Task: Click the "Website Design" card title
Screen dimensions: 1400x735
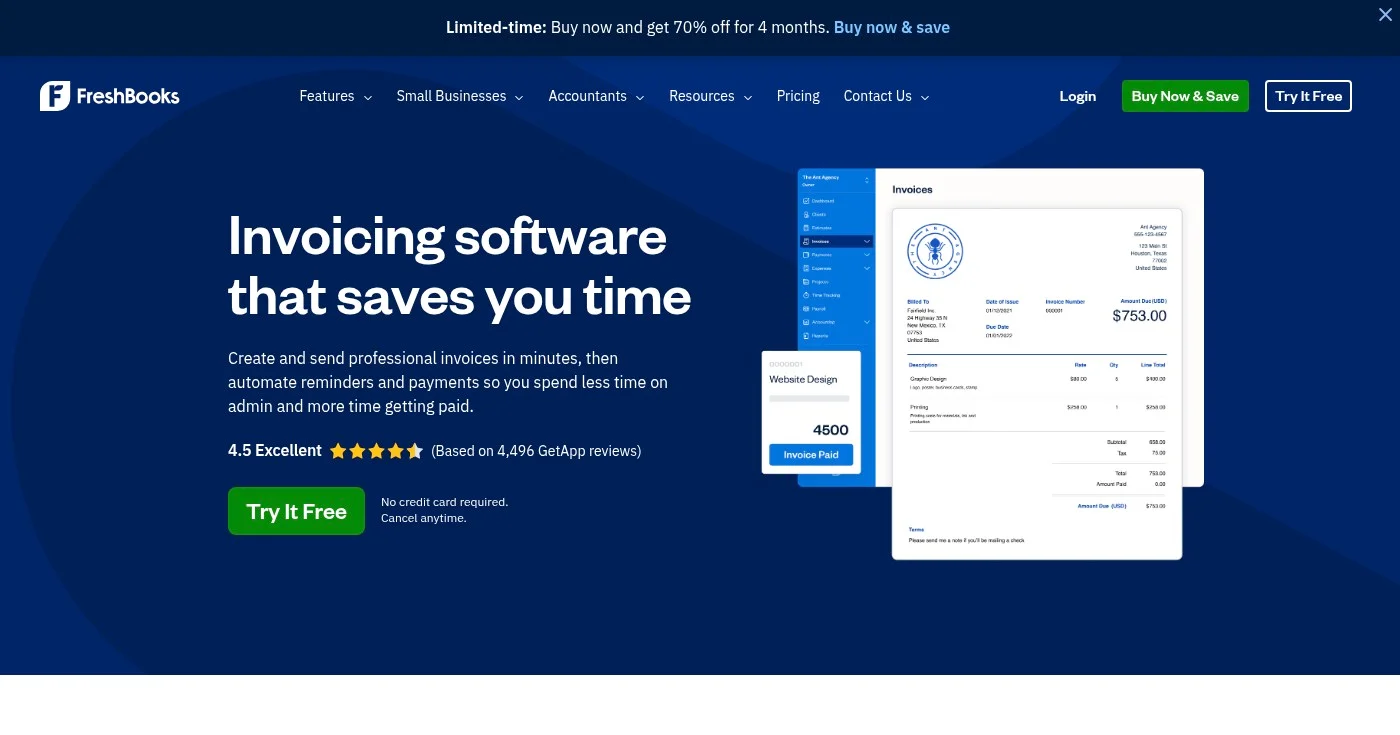Action: point(803,379)
